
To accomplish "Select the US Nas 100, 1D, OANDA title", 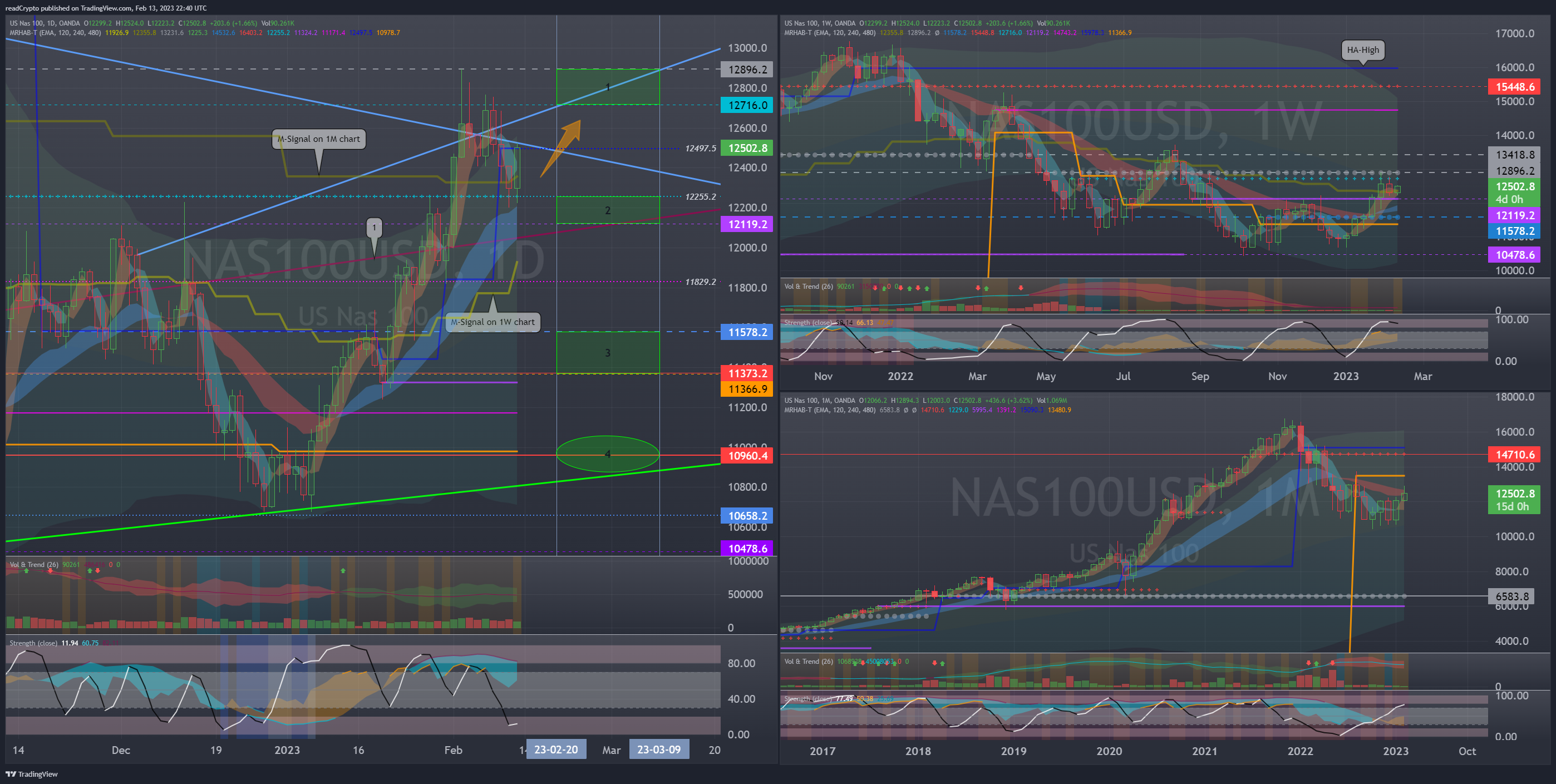I will click(x=45, y=23).
